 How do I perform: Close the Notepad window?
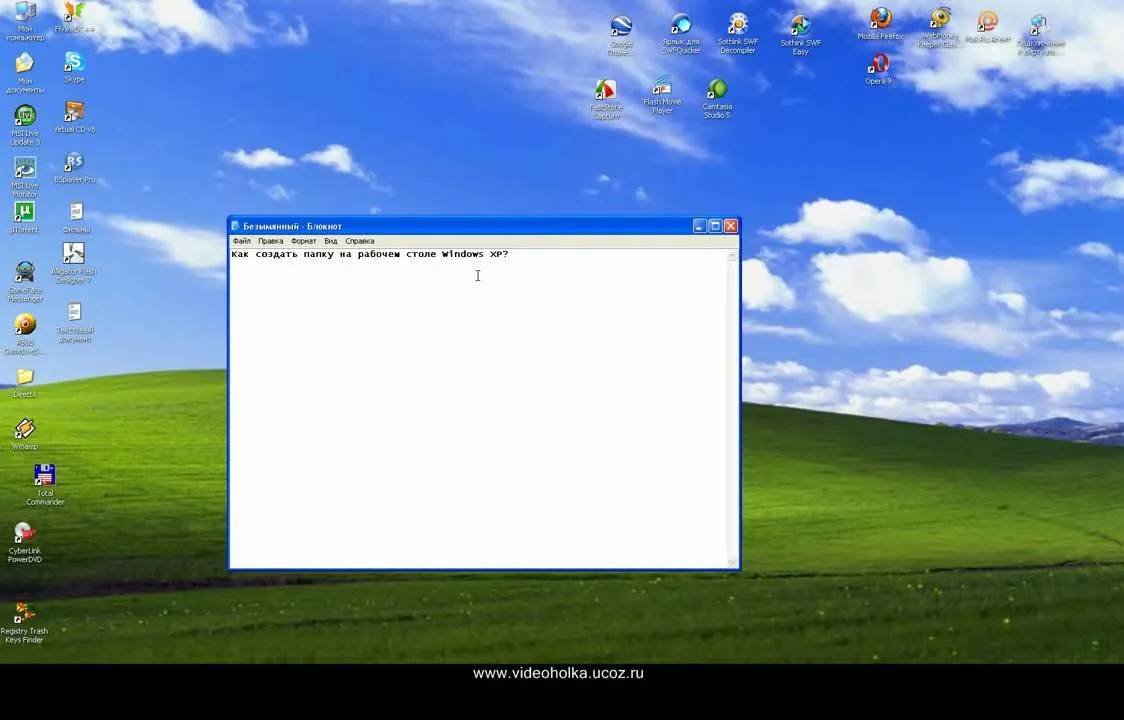730,226
